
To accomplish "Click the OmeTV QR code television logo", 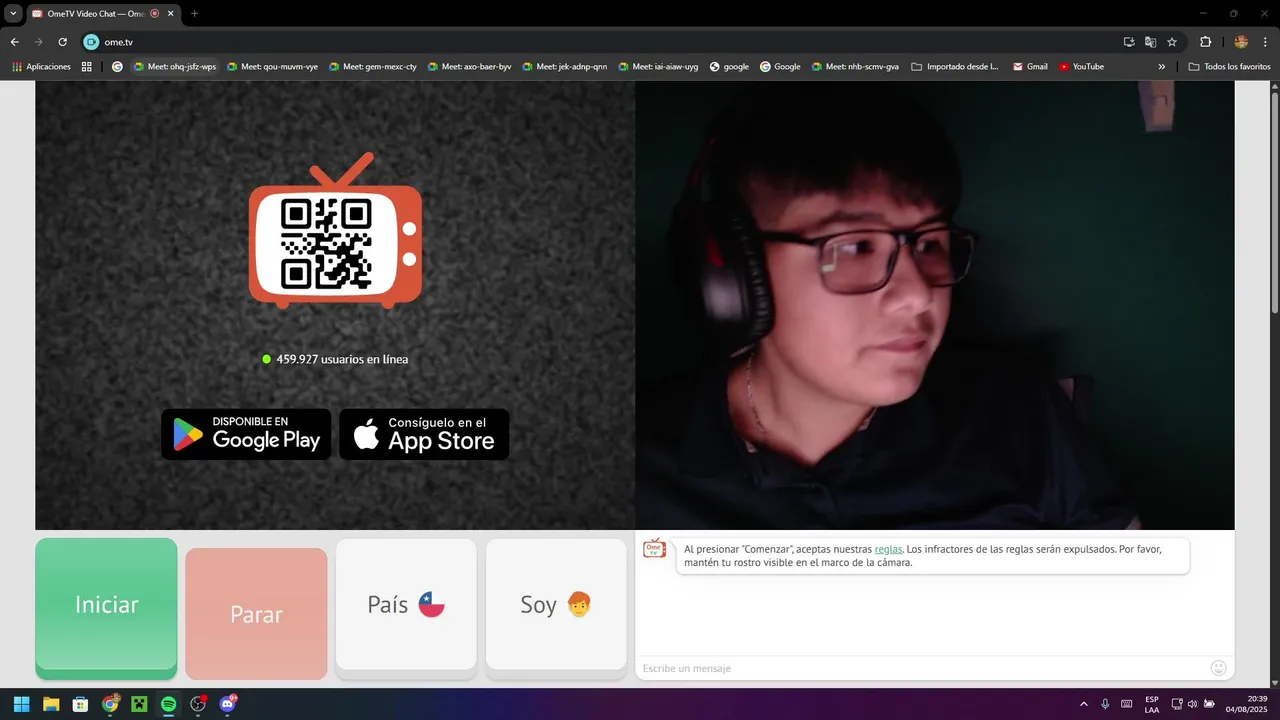I will (335, 230).
